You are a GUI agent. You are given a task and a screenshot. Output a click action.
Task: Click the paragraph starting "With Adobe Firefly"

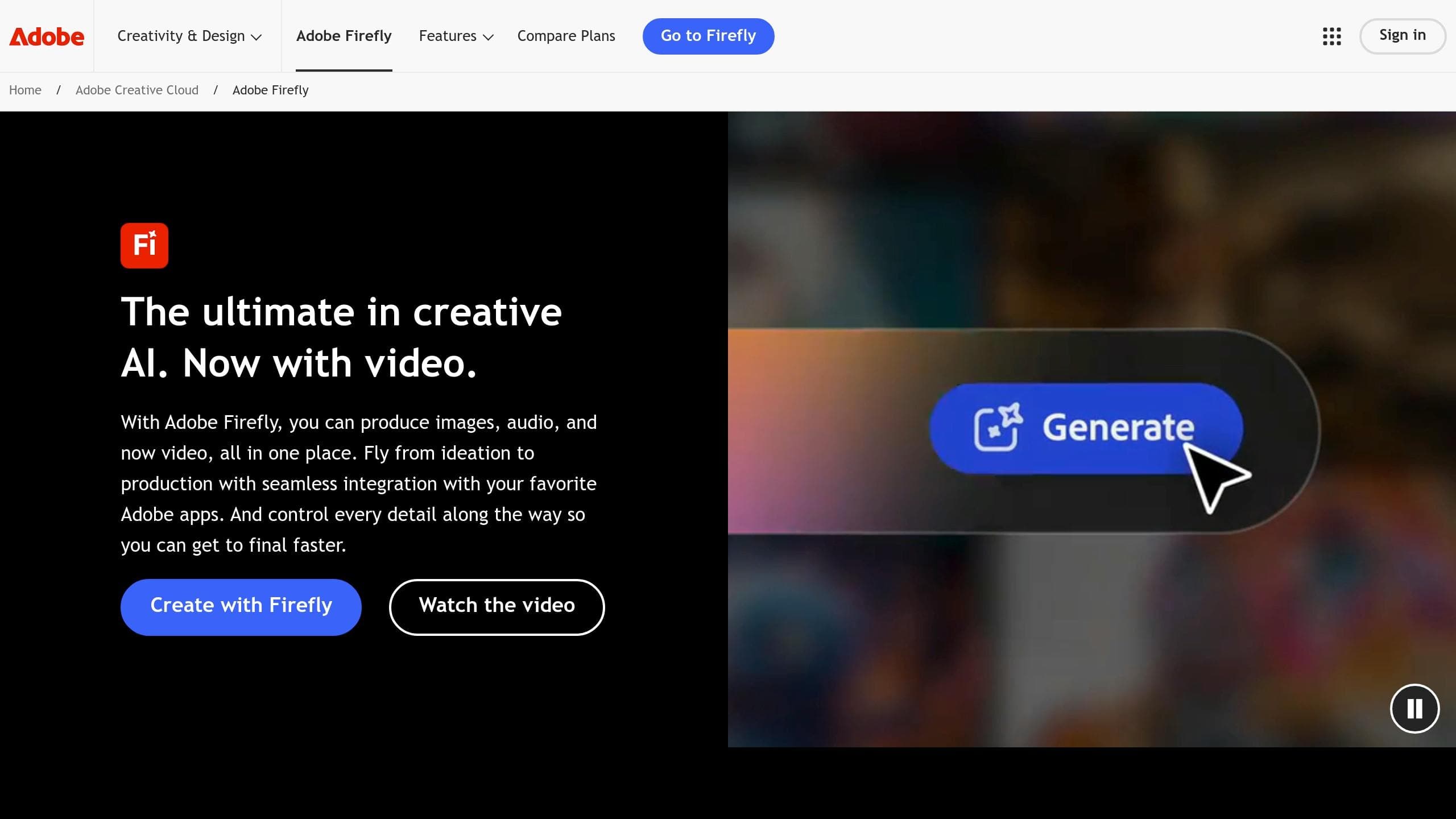pyautogui.click(x=359, y=483)
